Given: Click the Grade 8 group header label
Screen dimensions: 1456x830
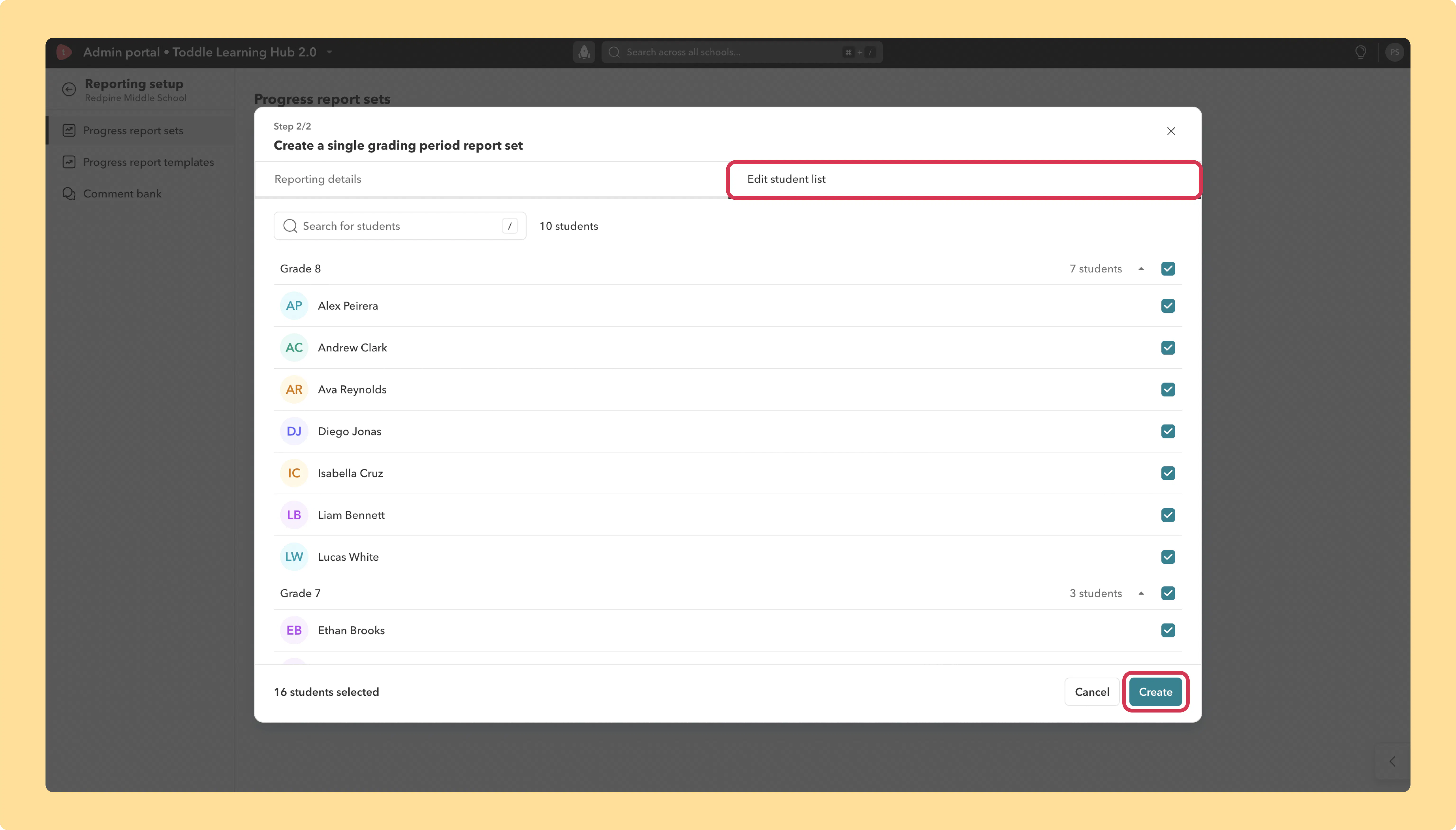Looking at the screenshot, I should pos(300,269).
